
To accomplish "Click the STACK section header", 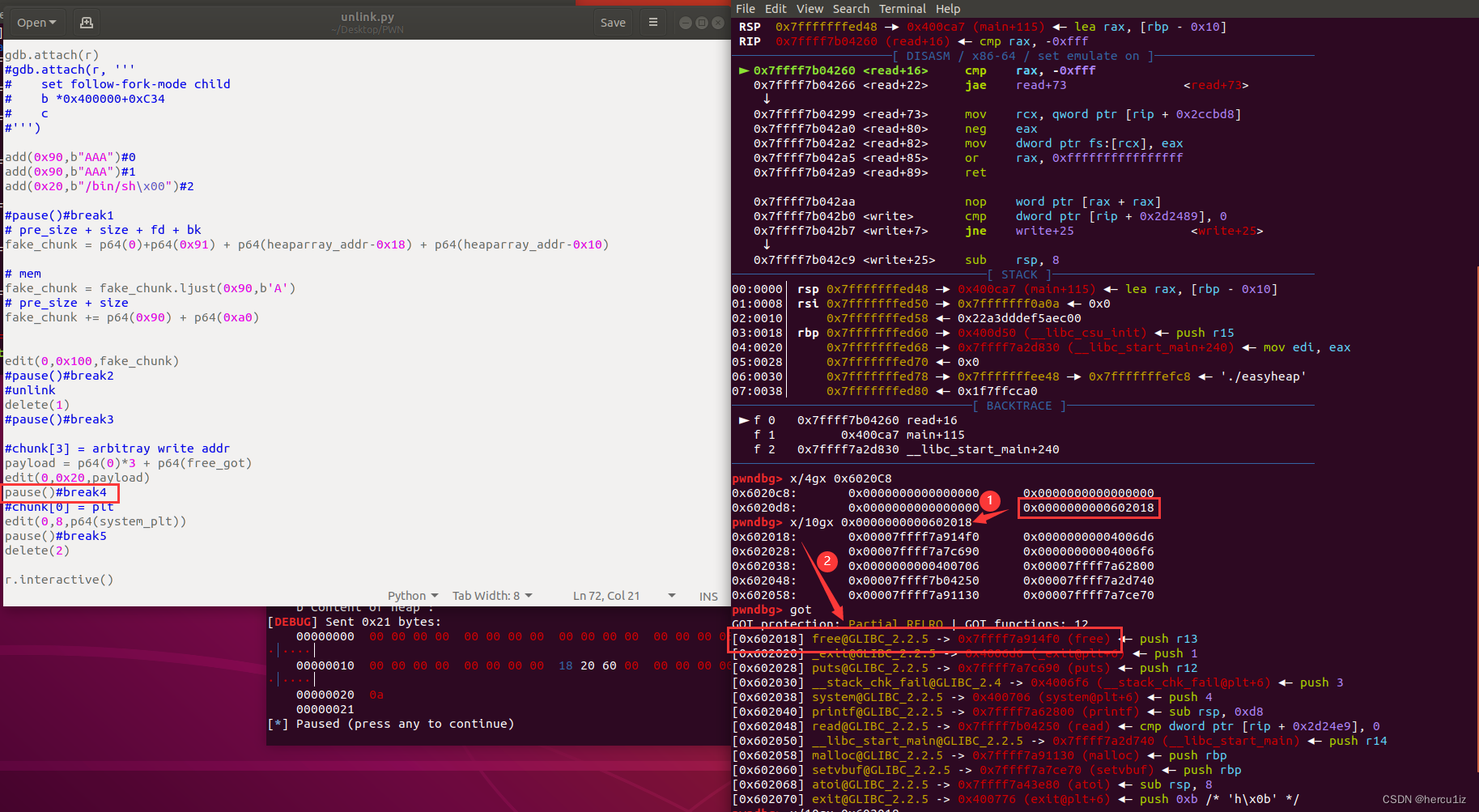I will click(1019, 274).
